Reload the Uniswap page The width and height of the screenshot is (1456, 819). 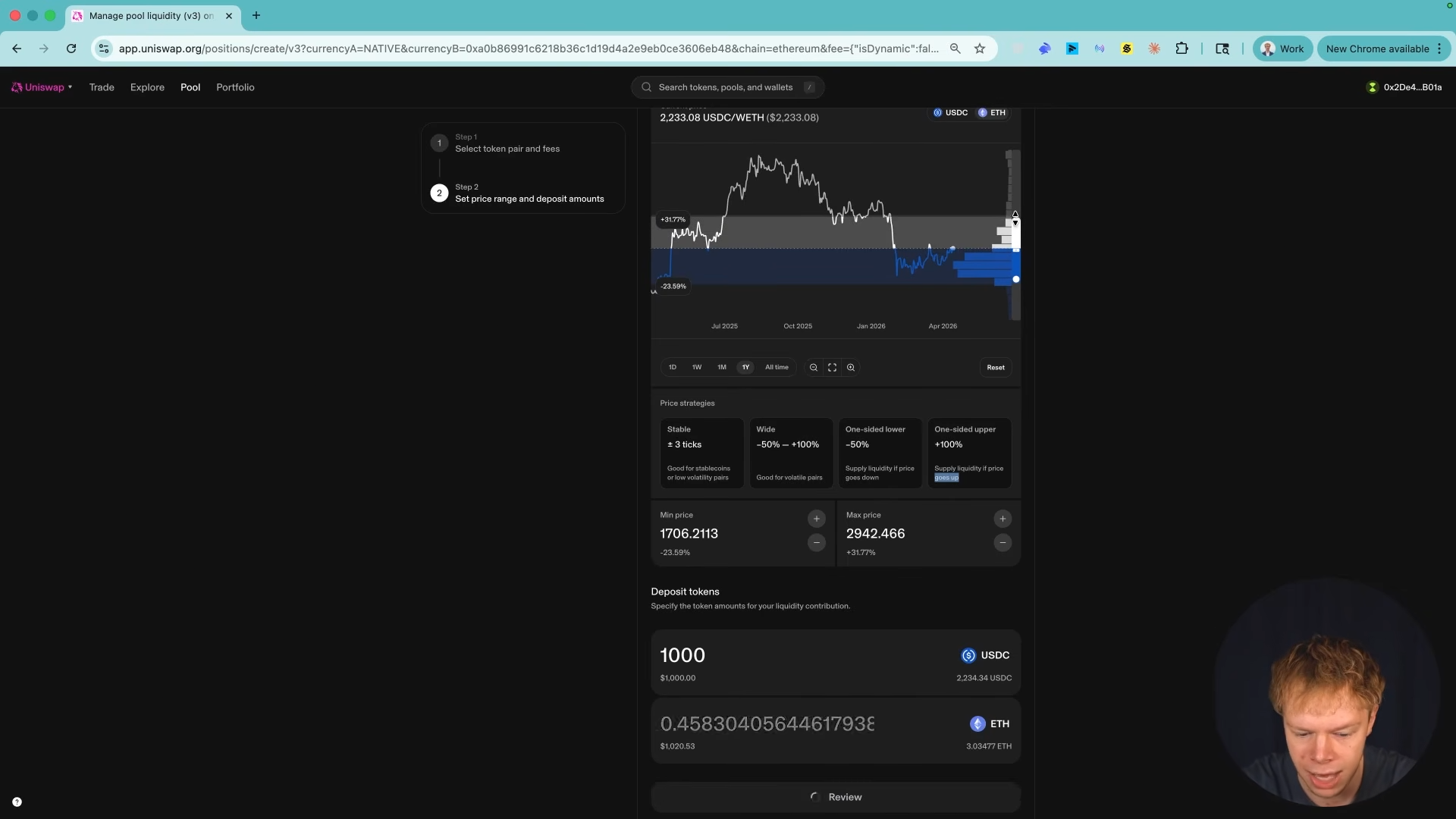71,49
